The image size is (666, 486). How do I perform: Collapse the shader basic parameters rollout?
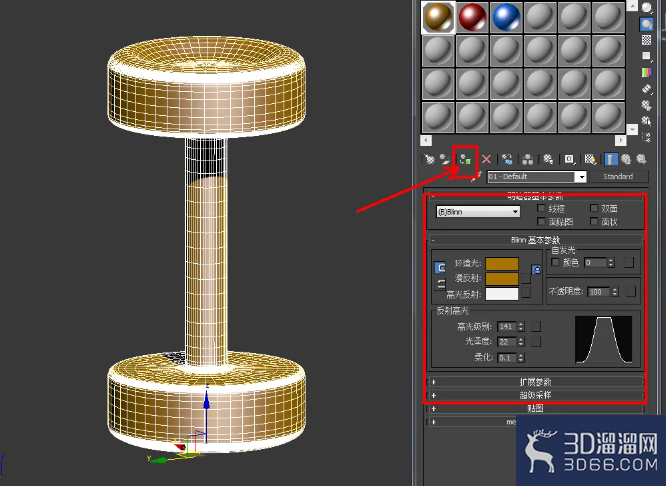point(535,197)
